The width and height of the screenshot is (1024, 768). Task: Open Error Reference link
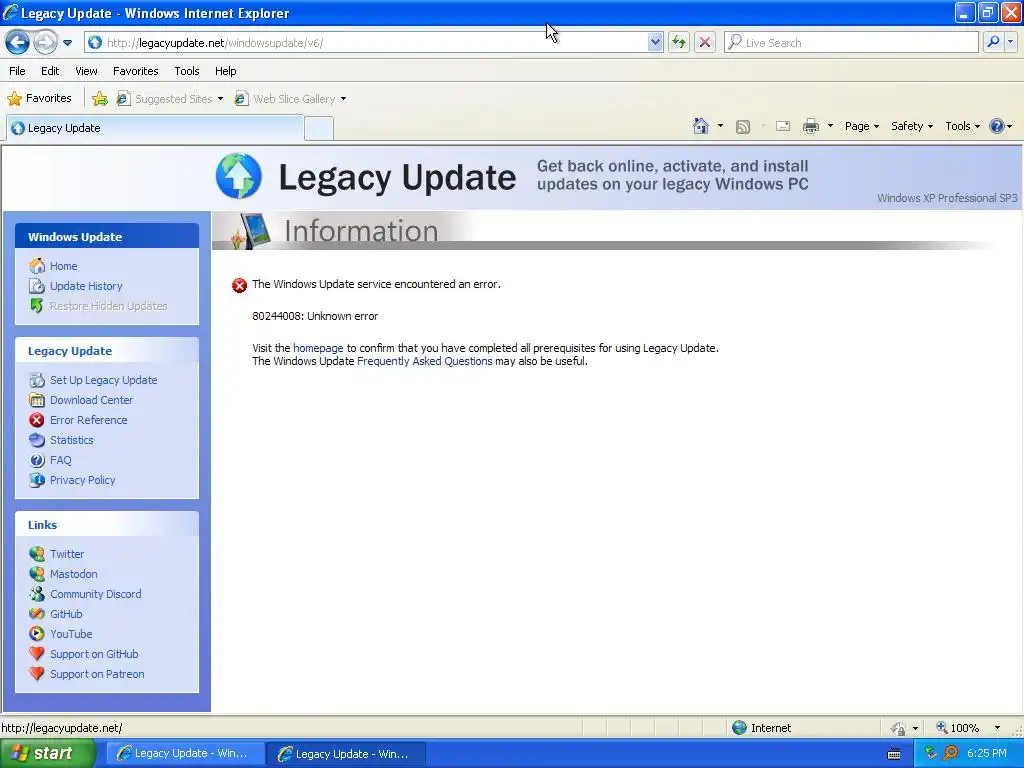pos(89,420)
